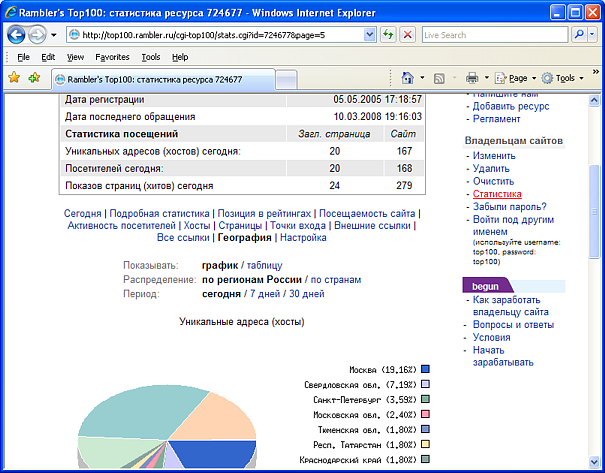Expand the address bar history dropdown
This screenshot has height=473, width=605.
click(x=369, y=35)
